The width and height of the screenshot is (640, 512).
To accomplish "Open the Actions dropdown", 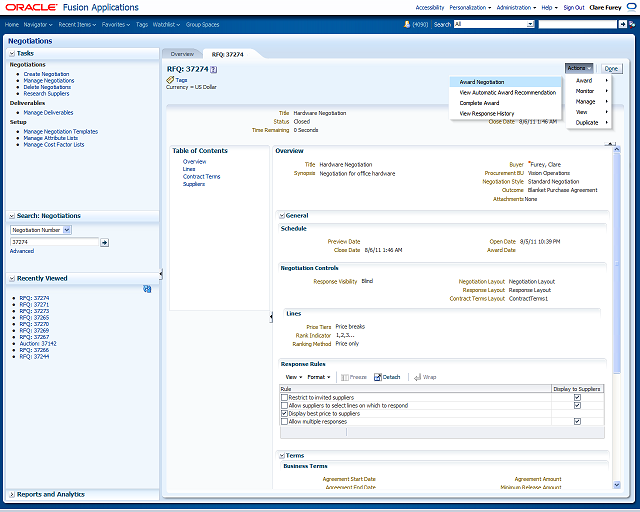I will [x=579, y=68].
